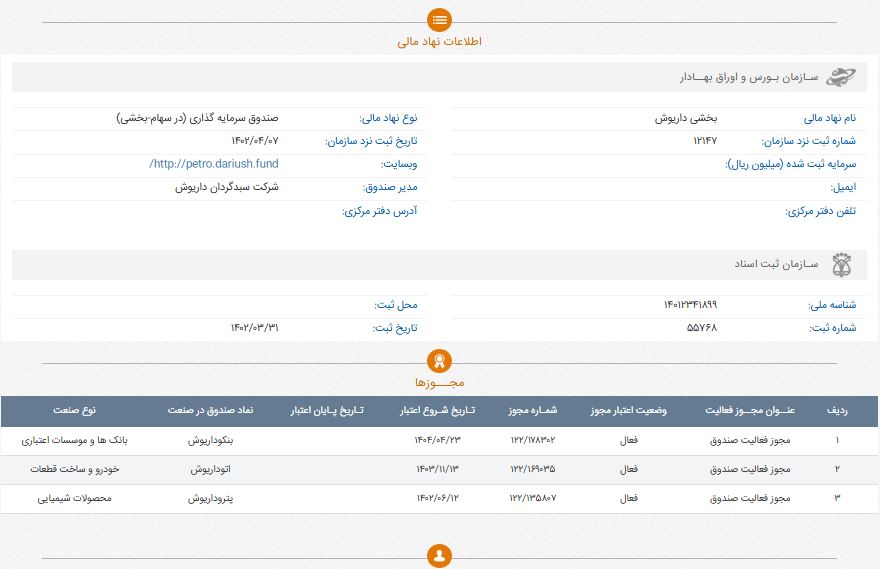Click the مجوزها section heading
The width and height of the screenshot is (880, 569).
[439, 383]
